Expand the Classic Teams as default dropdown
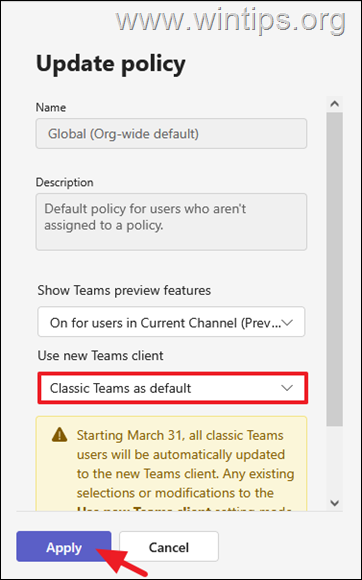362x580 pixels. 173,388
